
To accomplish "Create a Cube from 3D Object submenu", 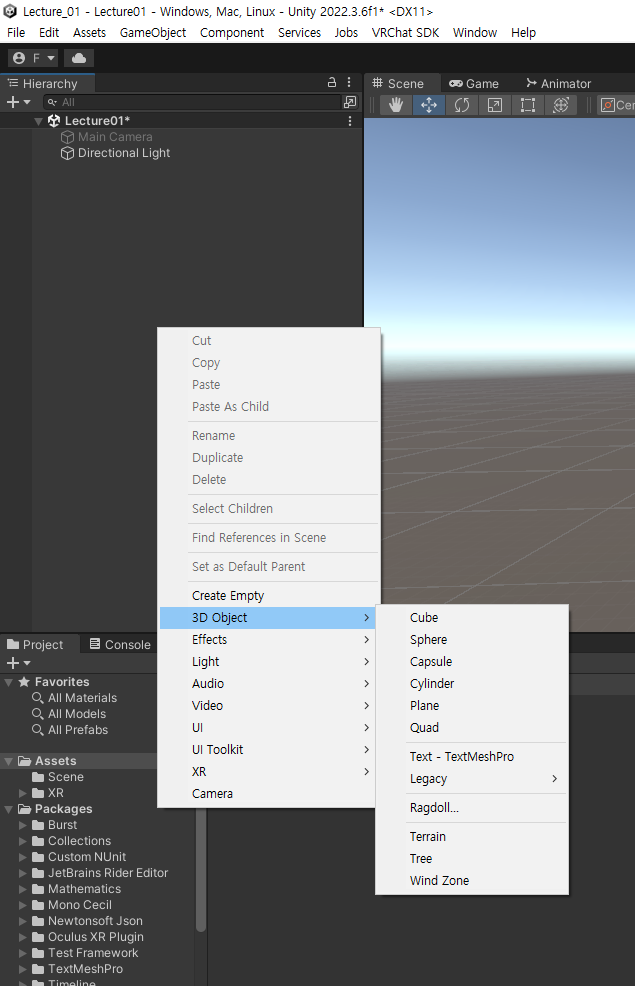I will click(472, 618).
